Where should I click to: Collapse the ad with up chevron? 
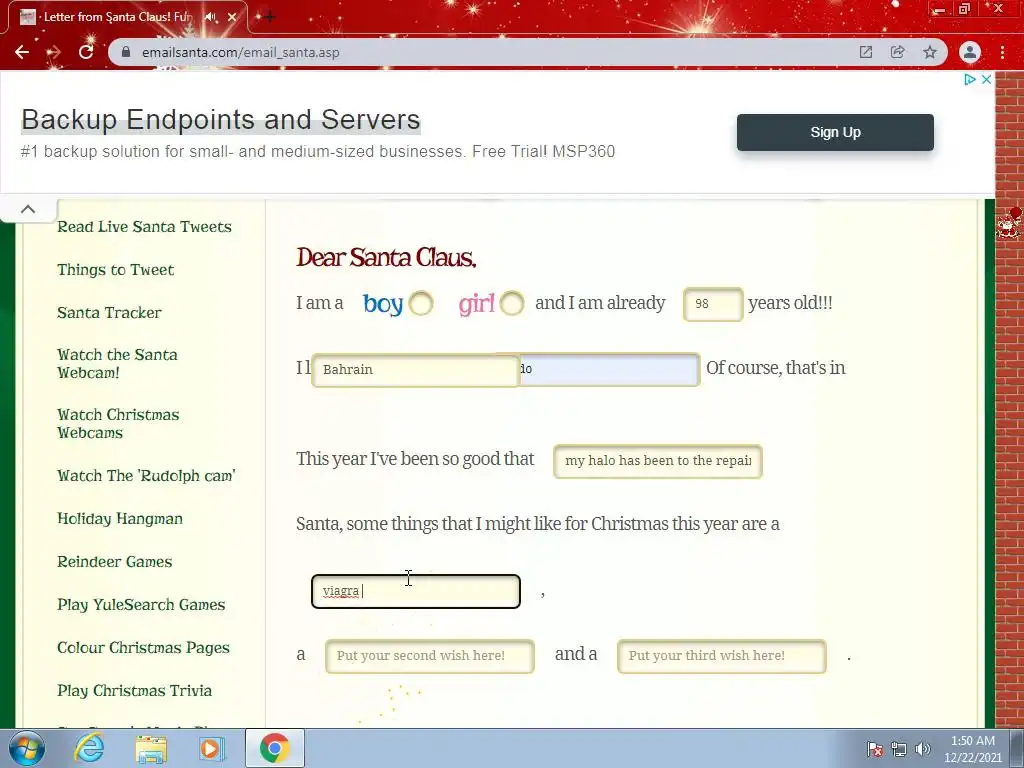tap(28, 210)
